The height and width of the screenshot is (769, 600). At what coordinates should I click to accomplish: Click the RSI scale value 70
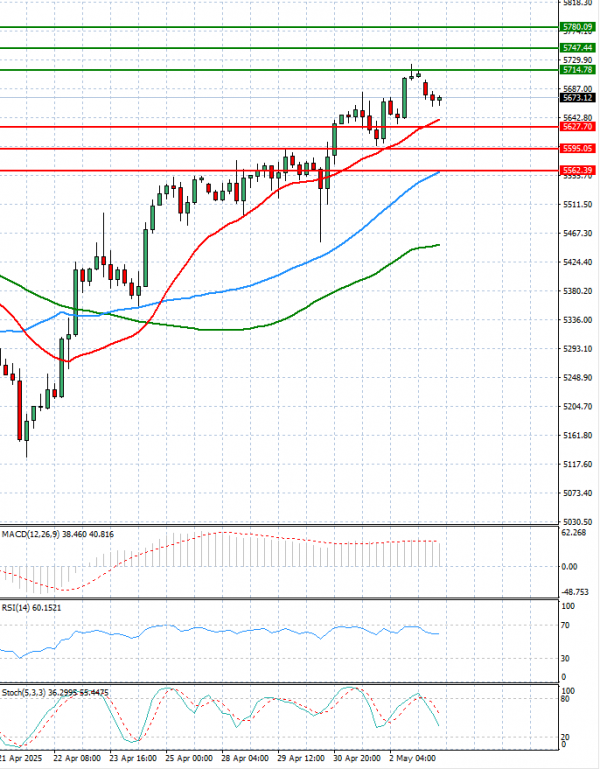(565, 625)
